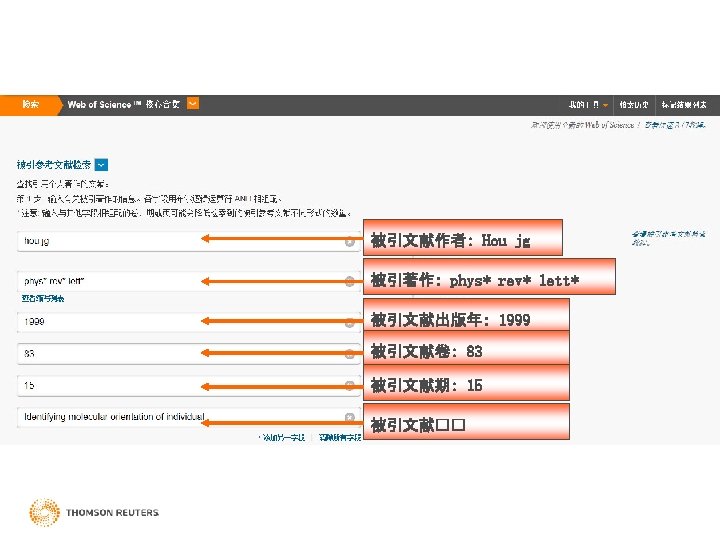Select the orange Search tab in header
Image resolution: width=720 pixels, height=540 pixels.
pyautogui.click(x=30, y=105)
